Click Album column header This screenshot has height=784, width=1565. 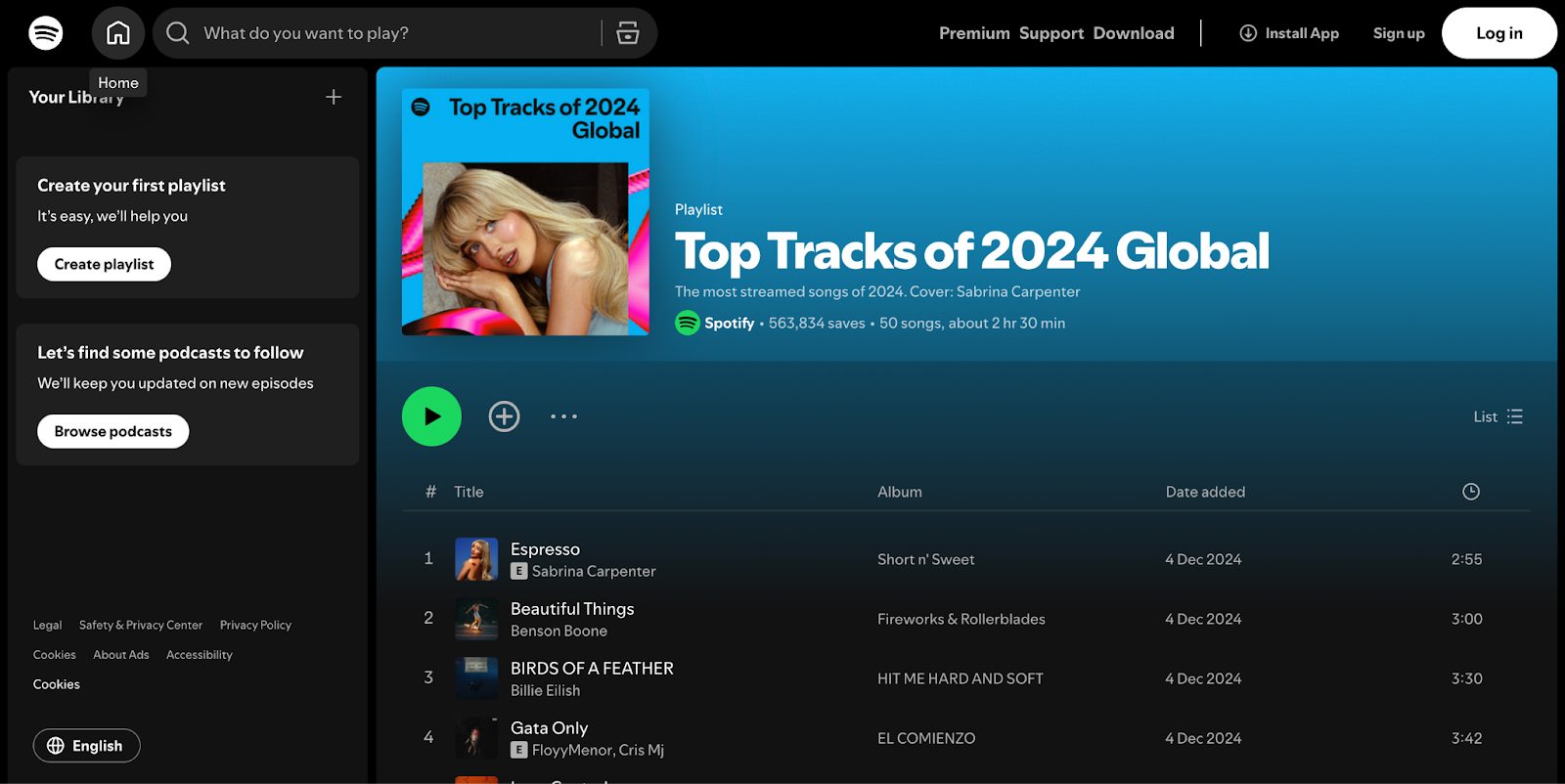[899, 493]
